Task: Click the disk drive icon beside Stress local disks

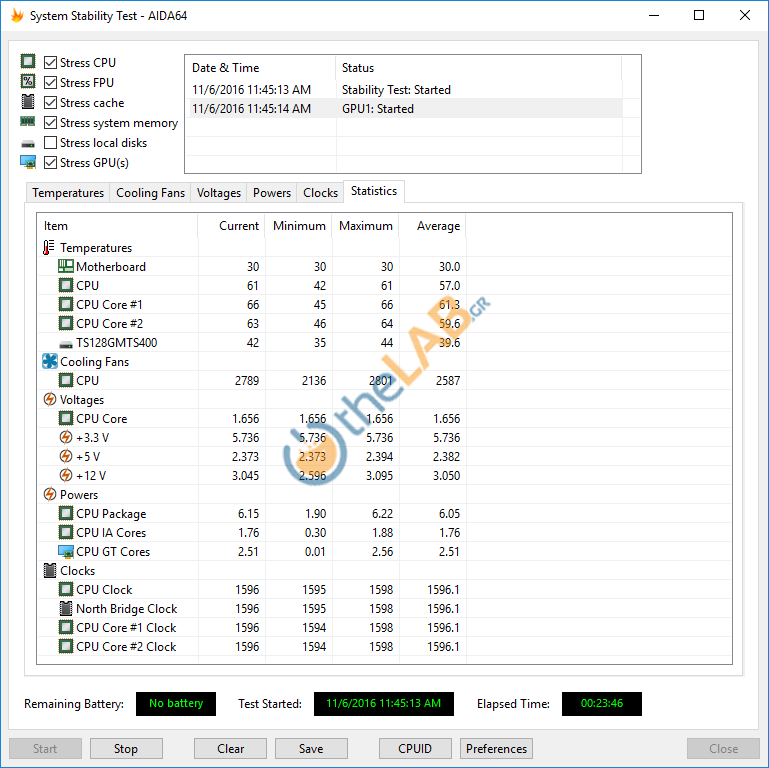Action: tap(28, 144)
